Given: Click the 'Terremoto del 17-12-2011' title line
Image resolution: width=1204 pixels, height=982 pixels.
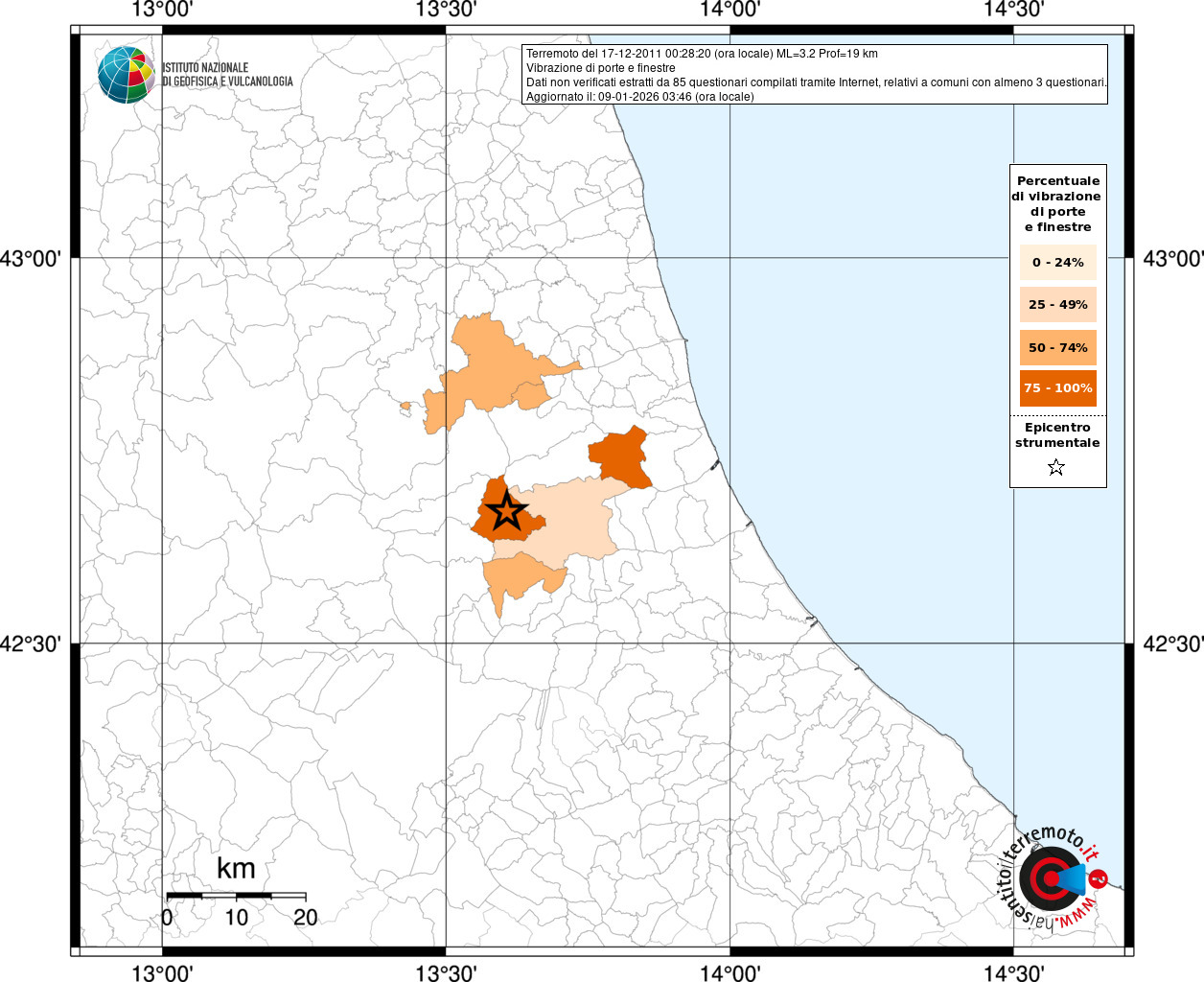Looking at the screenshot, I should point(702,54).
